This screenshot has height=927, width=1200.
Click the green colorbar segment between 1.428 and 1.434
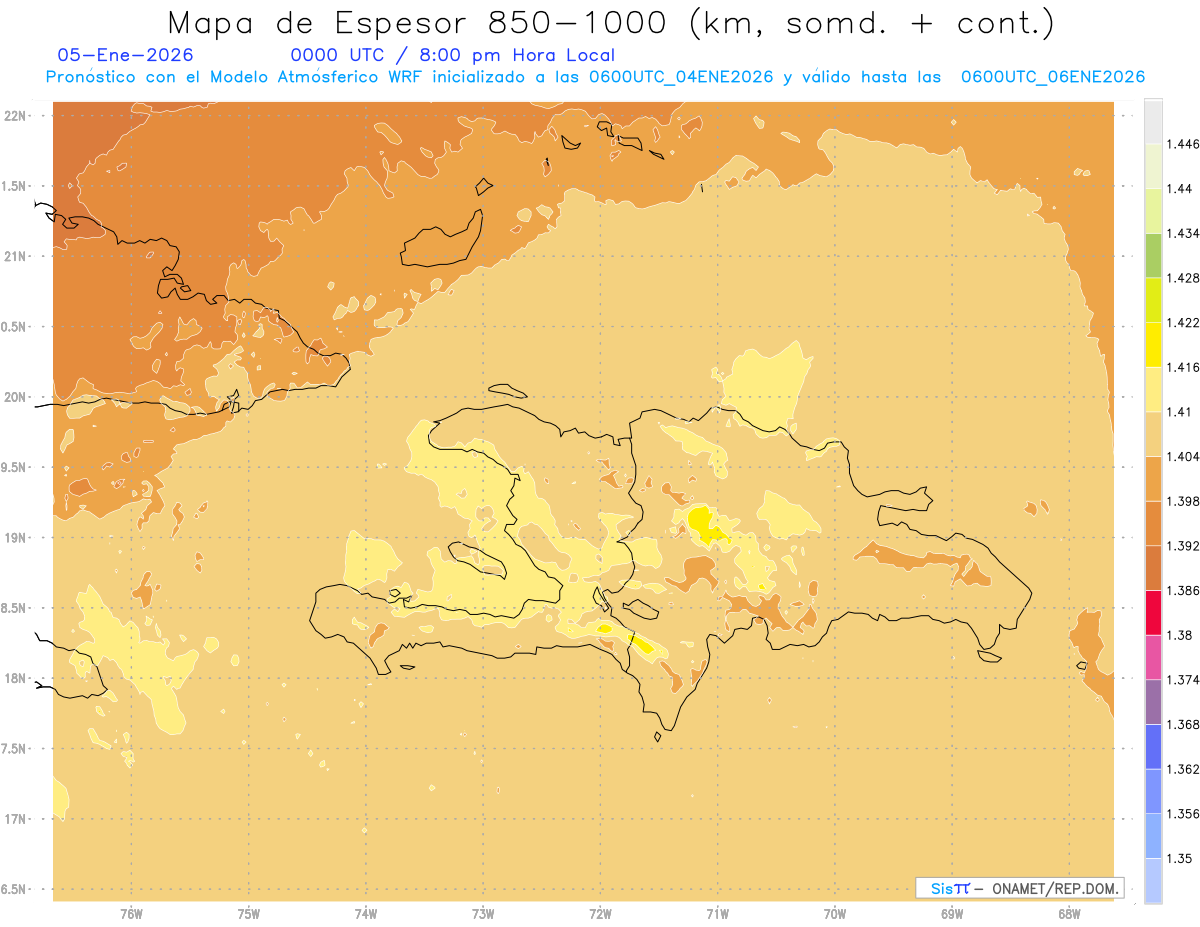click(1153, 255)
